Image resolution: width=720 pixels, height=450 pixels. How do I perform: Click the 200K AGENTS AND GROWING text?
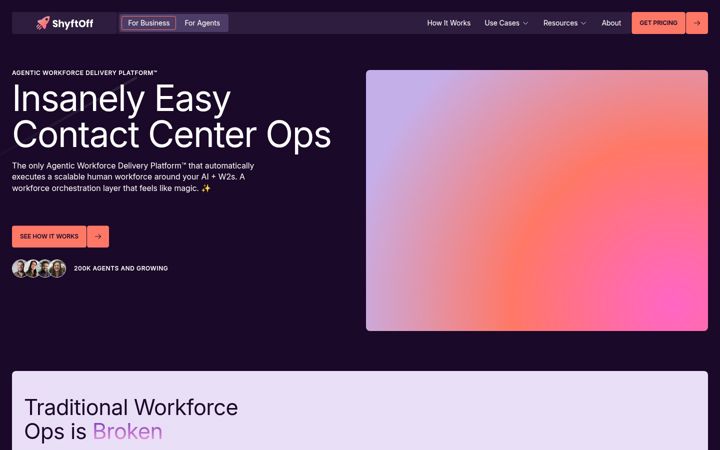click(121, 268)
